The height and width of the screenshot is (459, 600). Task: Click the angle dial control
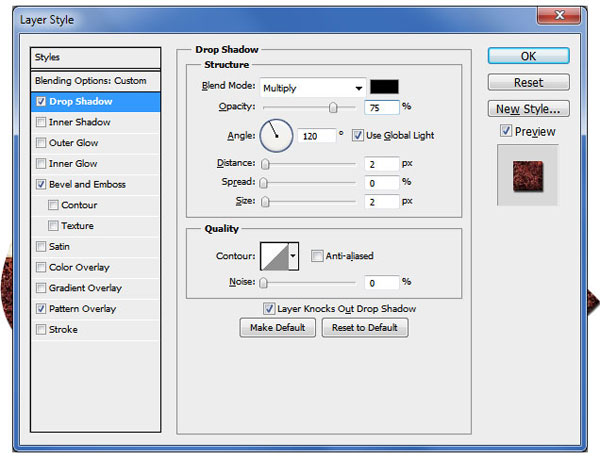(276, 135)
